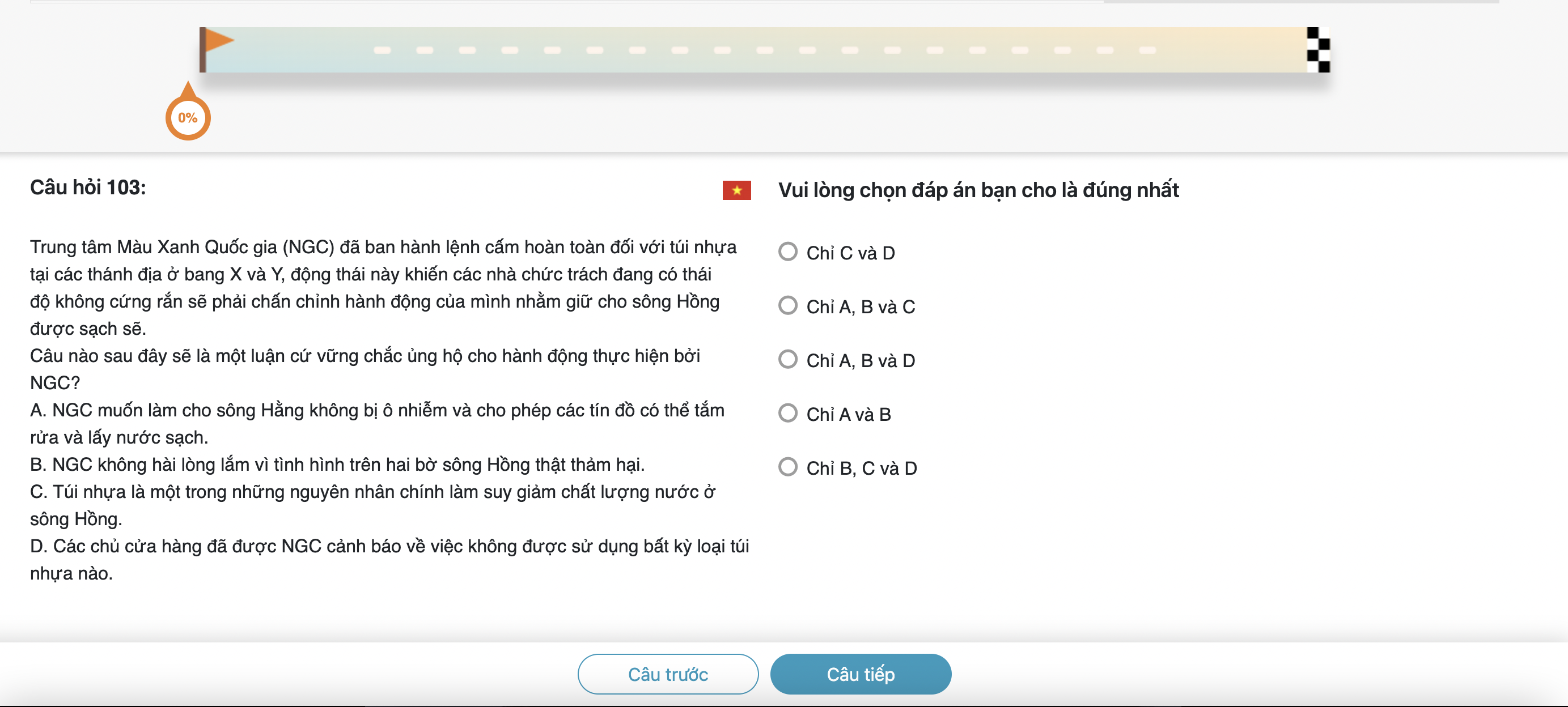Choose the "Chỉ A, B và C" option

(789, 305)
